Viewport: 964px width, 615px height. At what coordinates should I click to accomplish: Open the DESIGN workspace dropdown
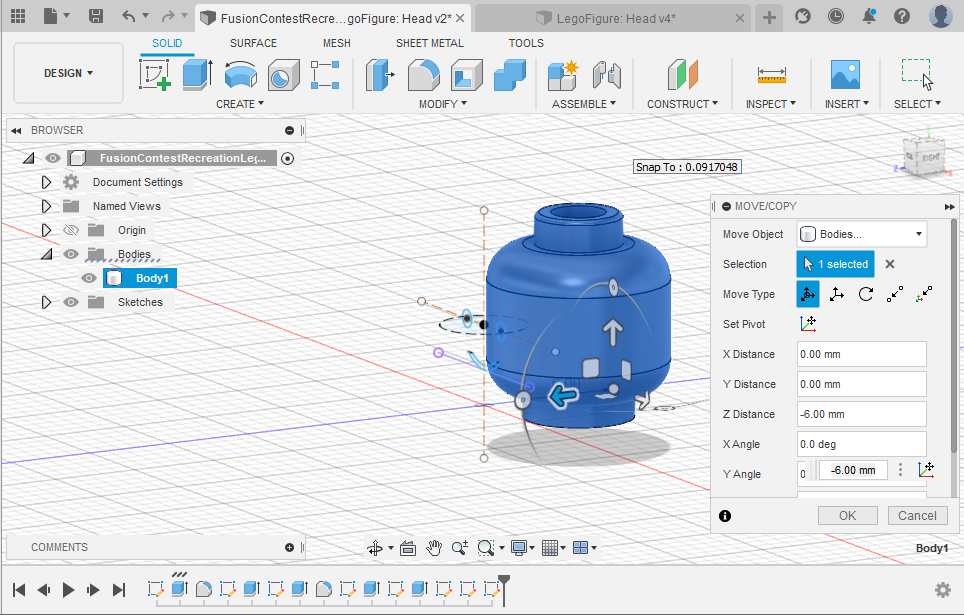tap(68, 73)
